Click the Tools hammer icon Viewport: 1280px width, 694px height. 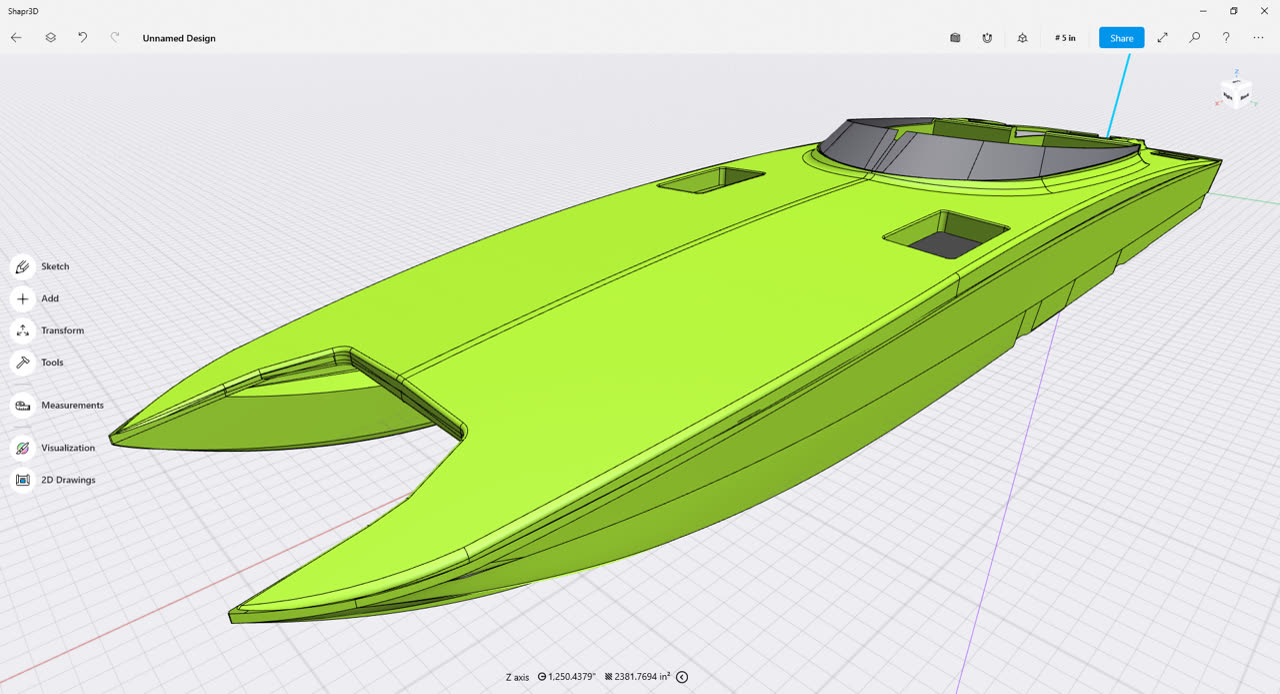pos(22,362)
